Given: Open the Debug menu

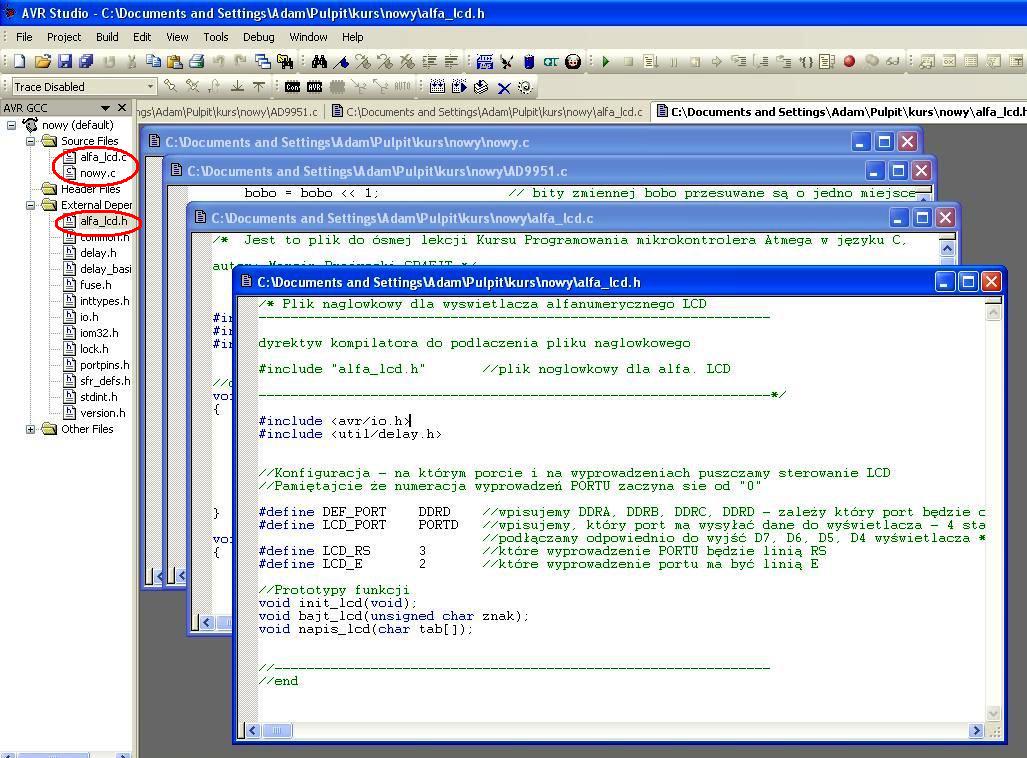Looking at the screenshot, I should point(258,37).
